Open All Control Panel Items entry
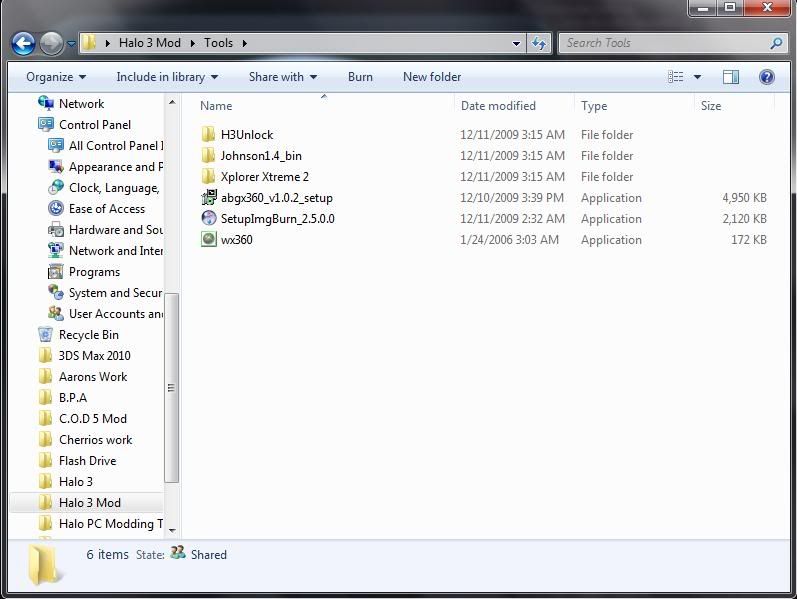The width and height of the screenshot is (797, 599). [116, 146]
